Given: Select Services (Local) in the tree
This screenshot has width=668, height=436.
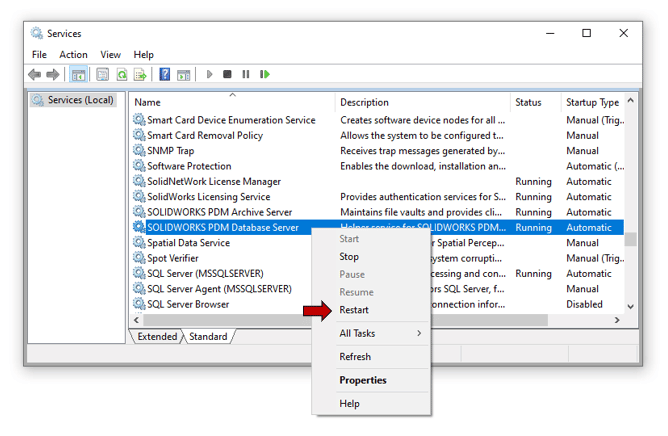Looking at the screenshot, I should pos(80,100).
